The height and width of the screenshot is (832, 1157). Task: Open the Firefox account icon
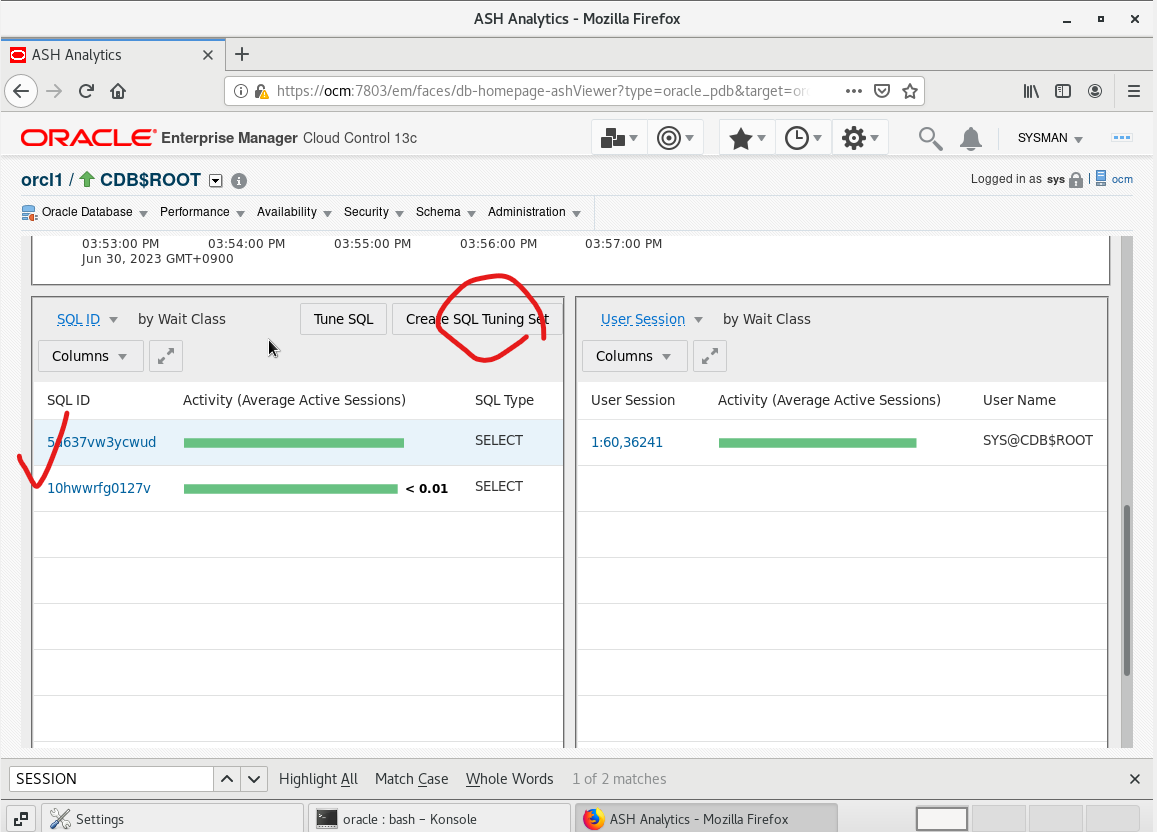pos(1095,91)
